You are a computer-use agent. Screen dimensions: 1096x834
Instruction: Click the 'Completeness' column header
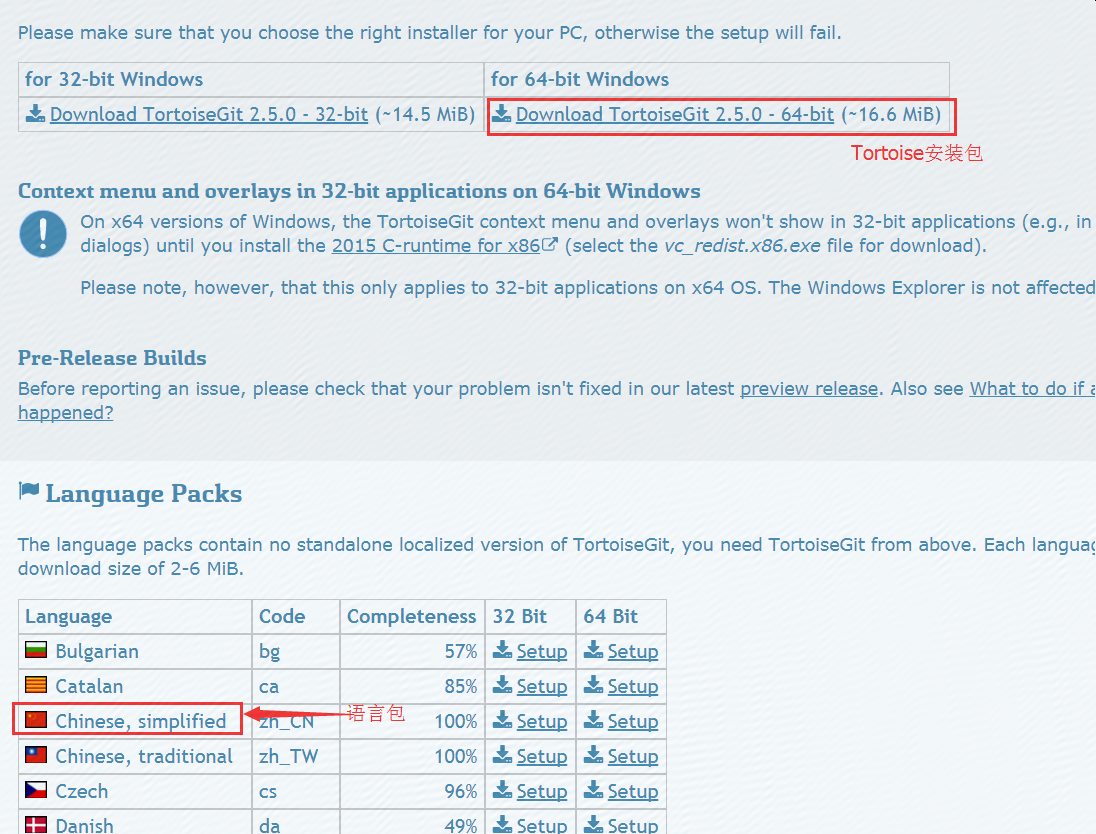(412, 617)
